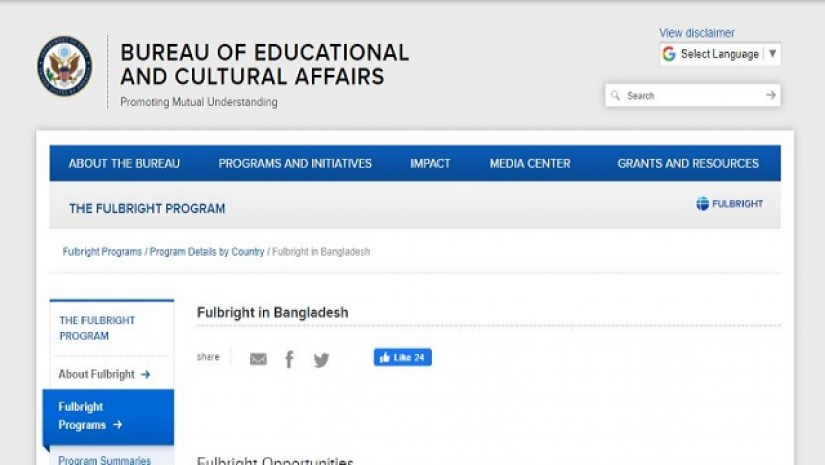Submit search with the arrow icon

pos(771,95)
